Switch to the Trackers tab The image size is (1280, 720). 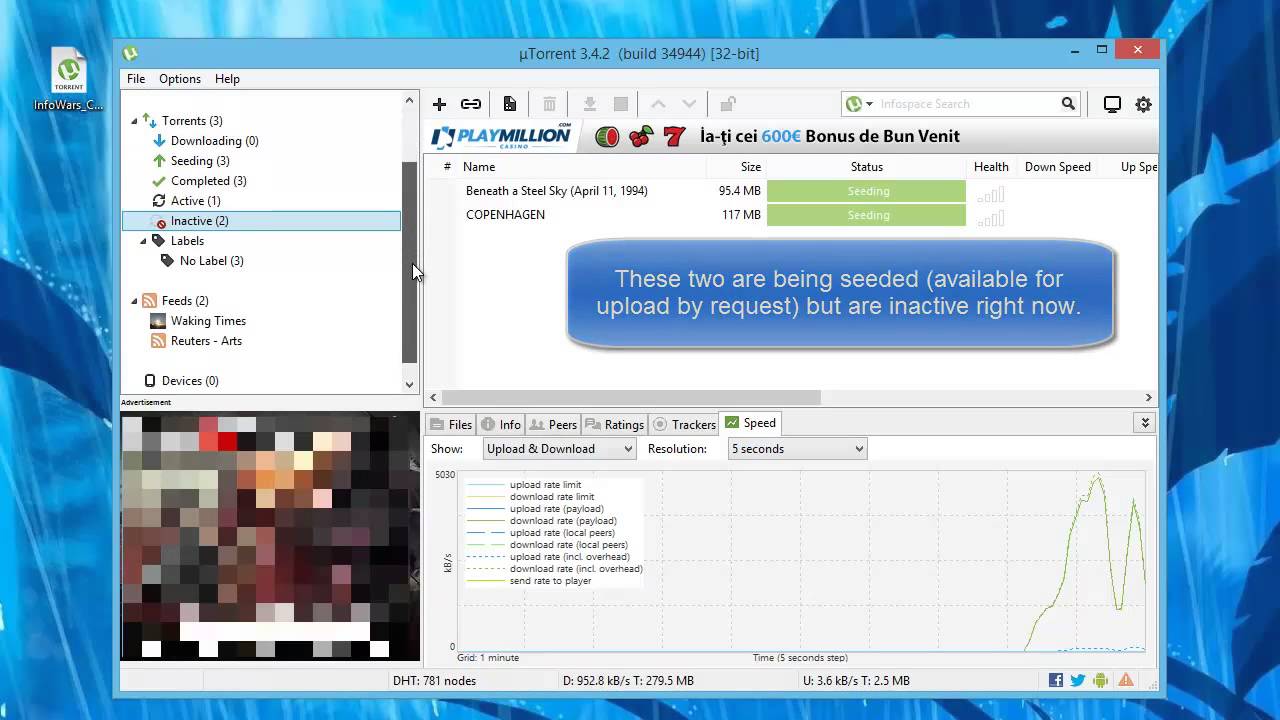684,424
